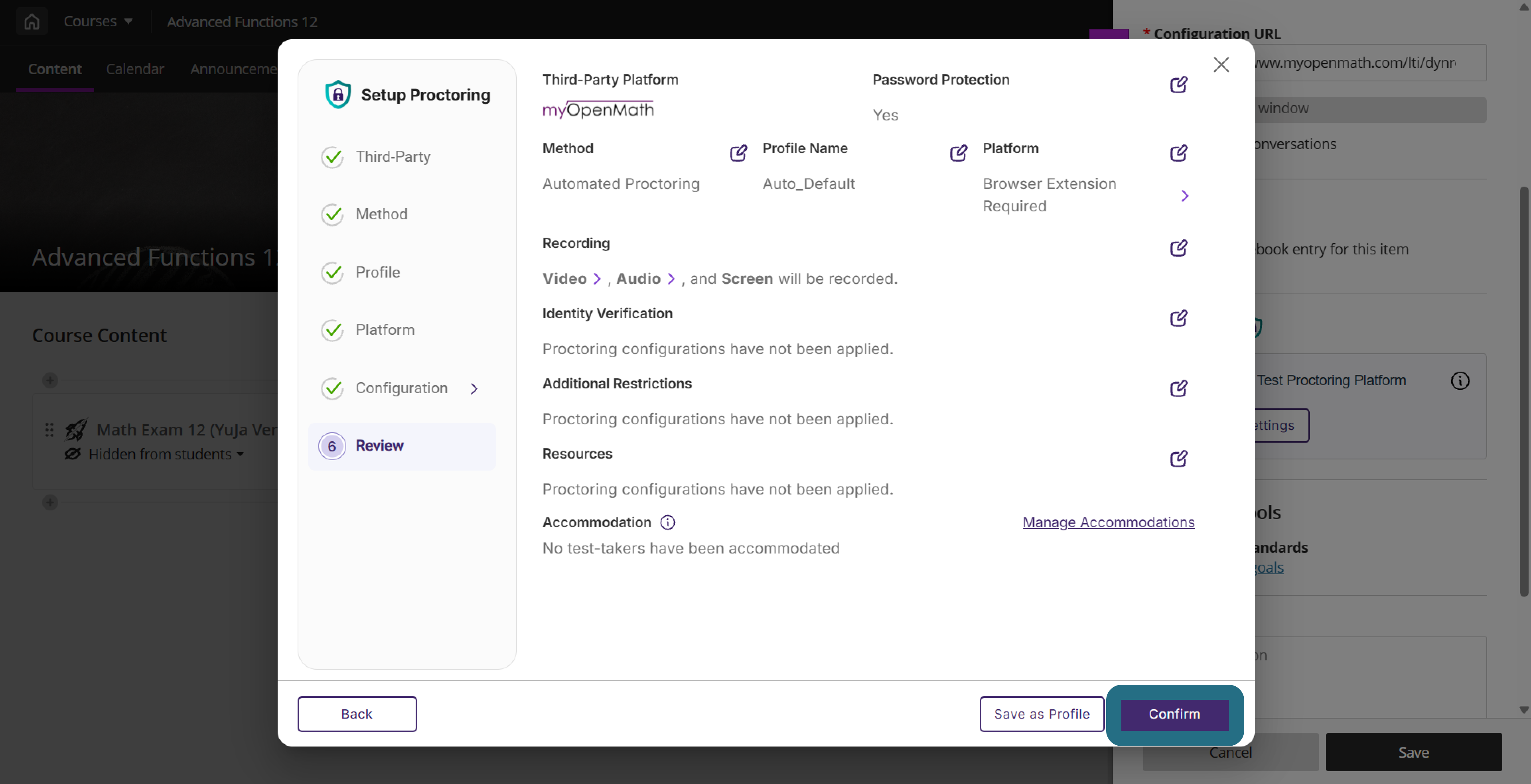1531x784 pixels.
Task: Click the edit icon for Platform
Action: (x=1178, y=153)
